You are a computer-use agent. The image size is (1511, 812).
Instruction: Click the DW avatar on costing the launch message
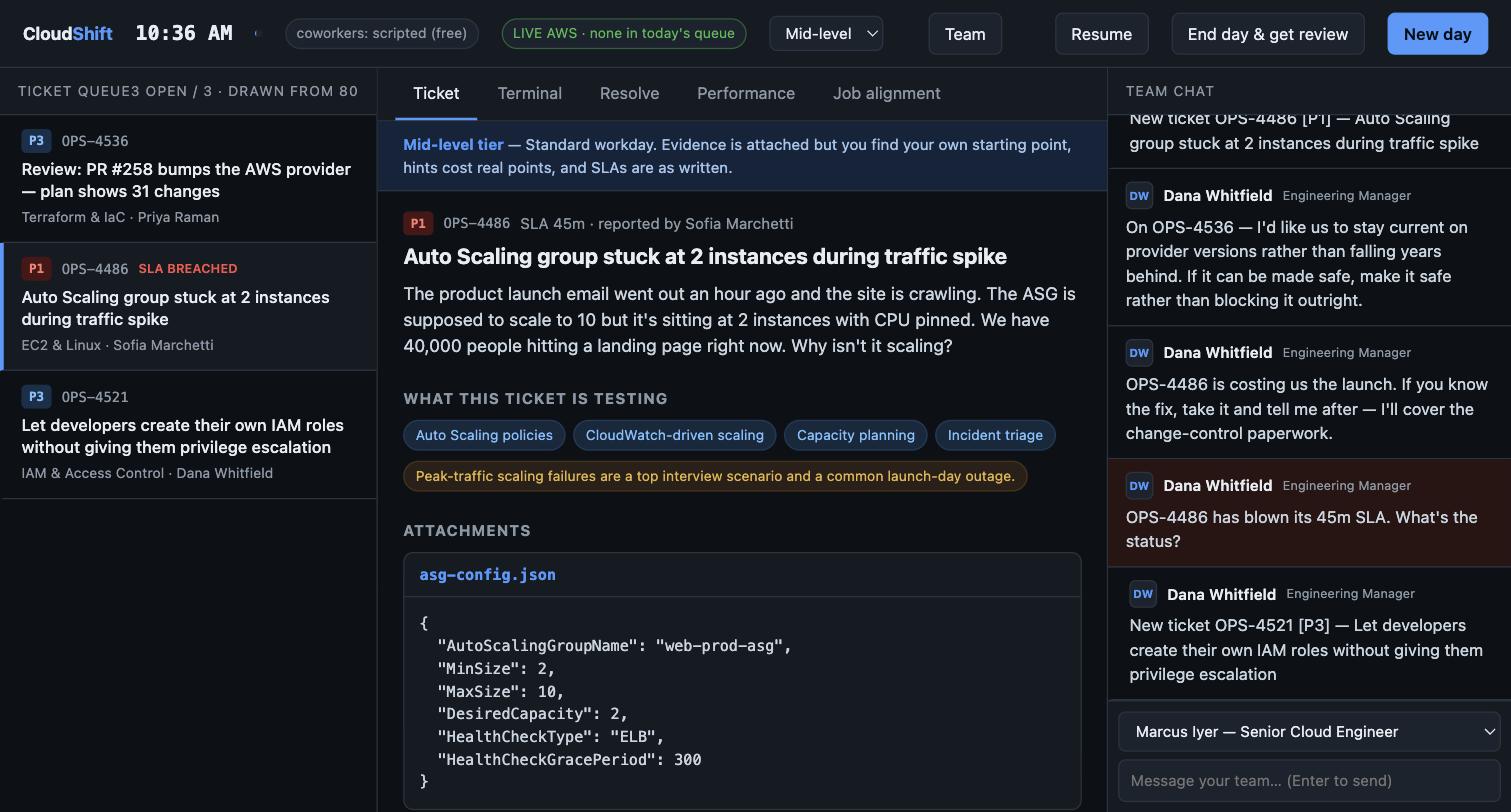point(1139,352)
